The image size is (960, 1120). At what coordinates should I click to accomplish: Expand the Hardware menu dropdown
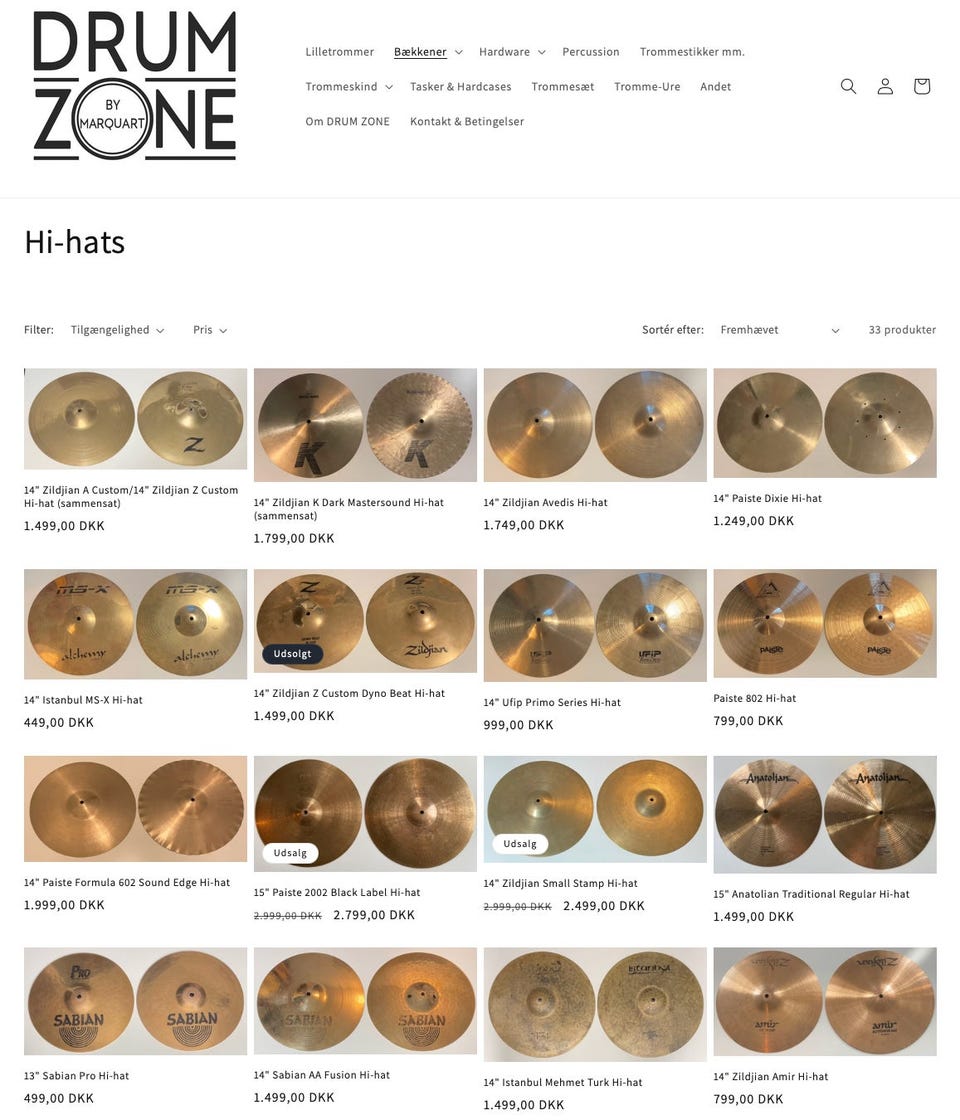[x=512, y=51]
